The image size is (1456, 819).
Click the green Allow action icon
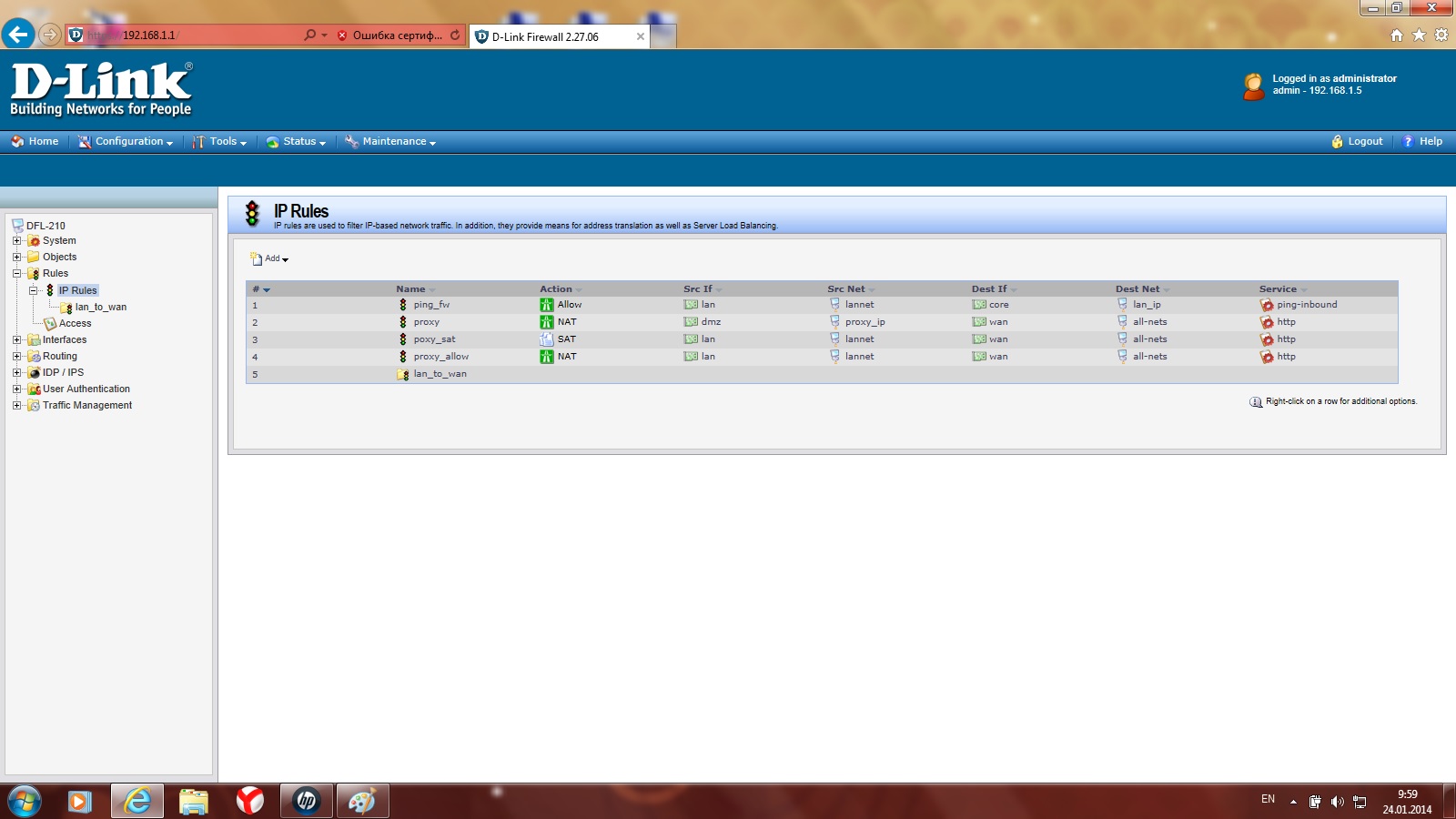pos(546,305)
